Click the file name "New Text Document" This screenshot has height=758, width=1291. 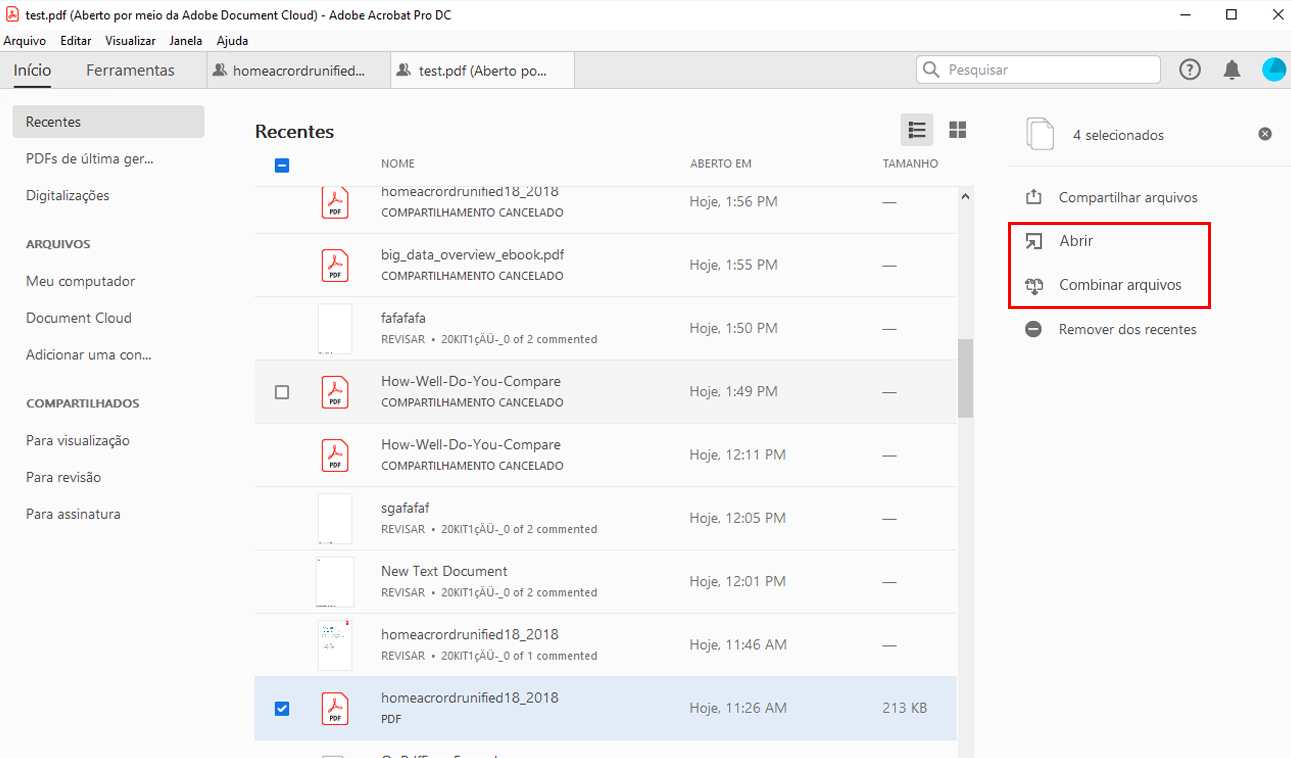(x=444, y=571)
